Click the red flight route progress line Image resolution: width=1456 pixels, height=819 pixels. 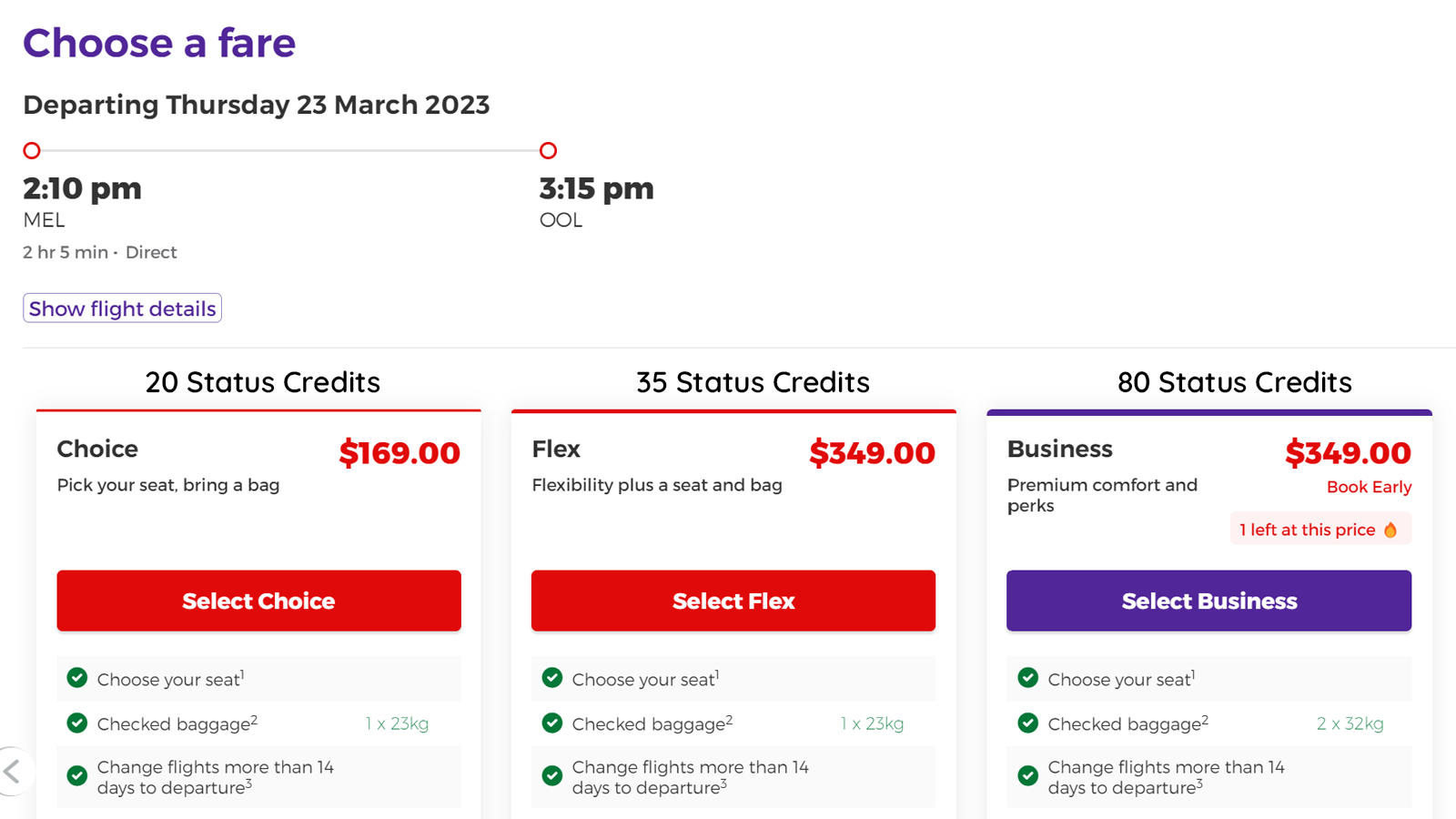pos(289,150)
